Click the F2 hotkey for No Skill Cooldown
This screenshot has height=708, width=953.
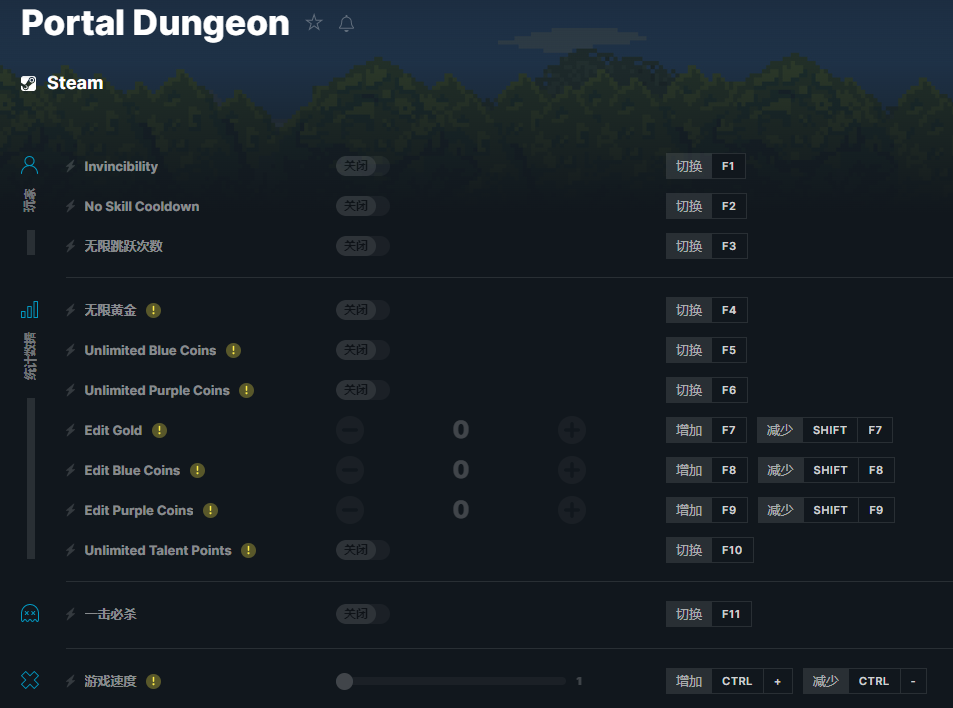pyautogui.click(x=706, y=206)
